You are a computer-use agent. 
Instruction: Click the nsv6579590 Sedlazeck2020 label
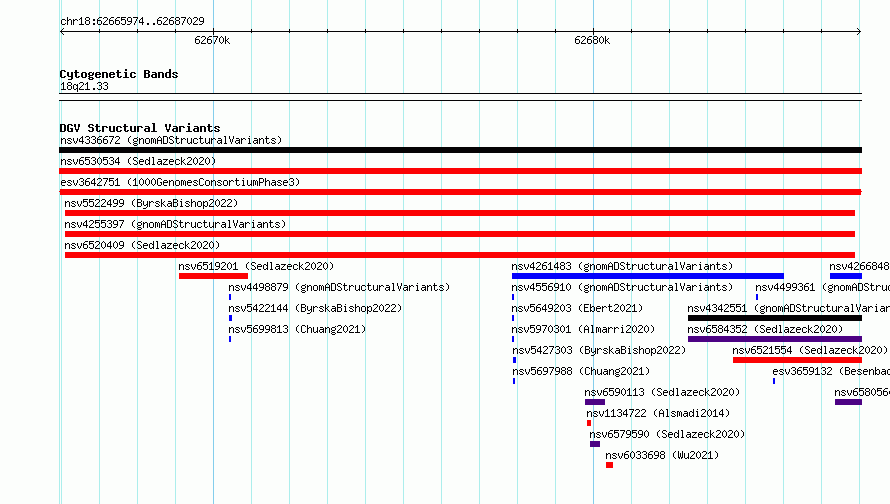[x=667, y=434]
